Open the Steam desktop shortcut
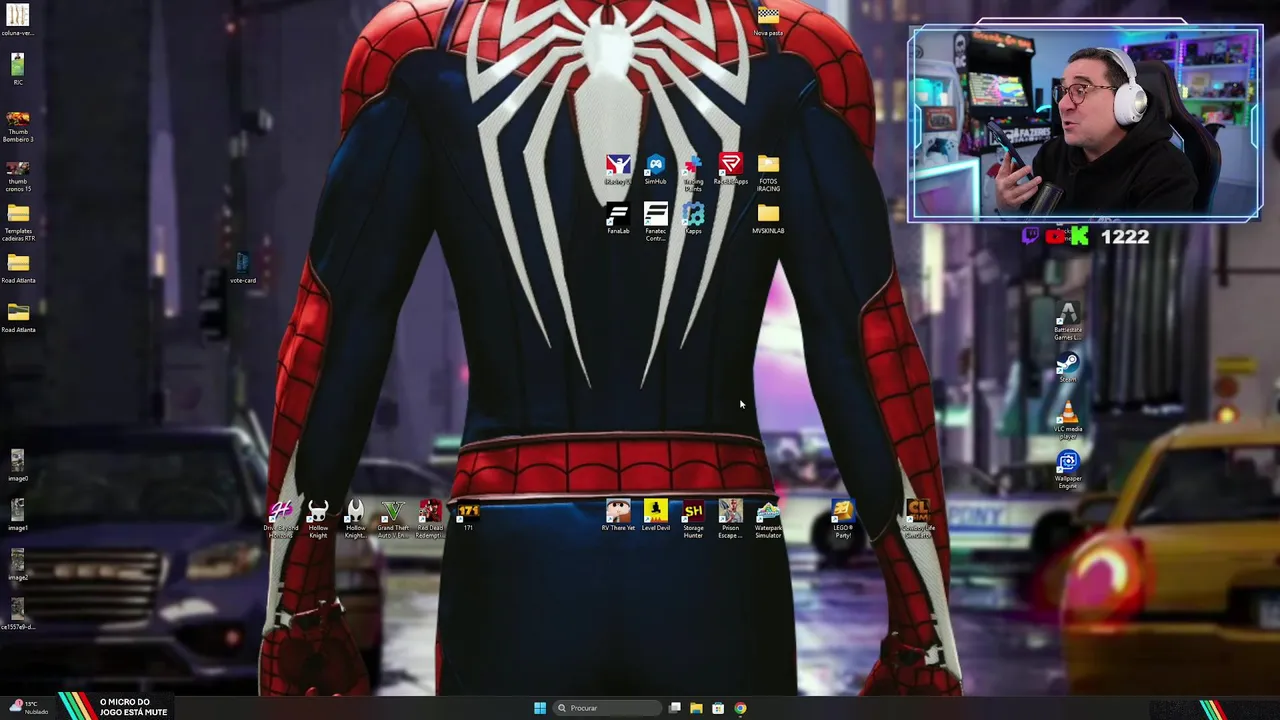The height and width of the screenshot is (720, 1280). [x=1068, y=366]
